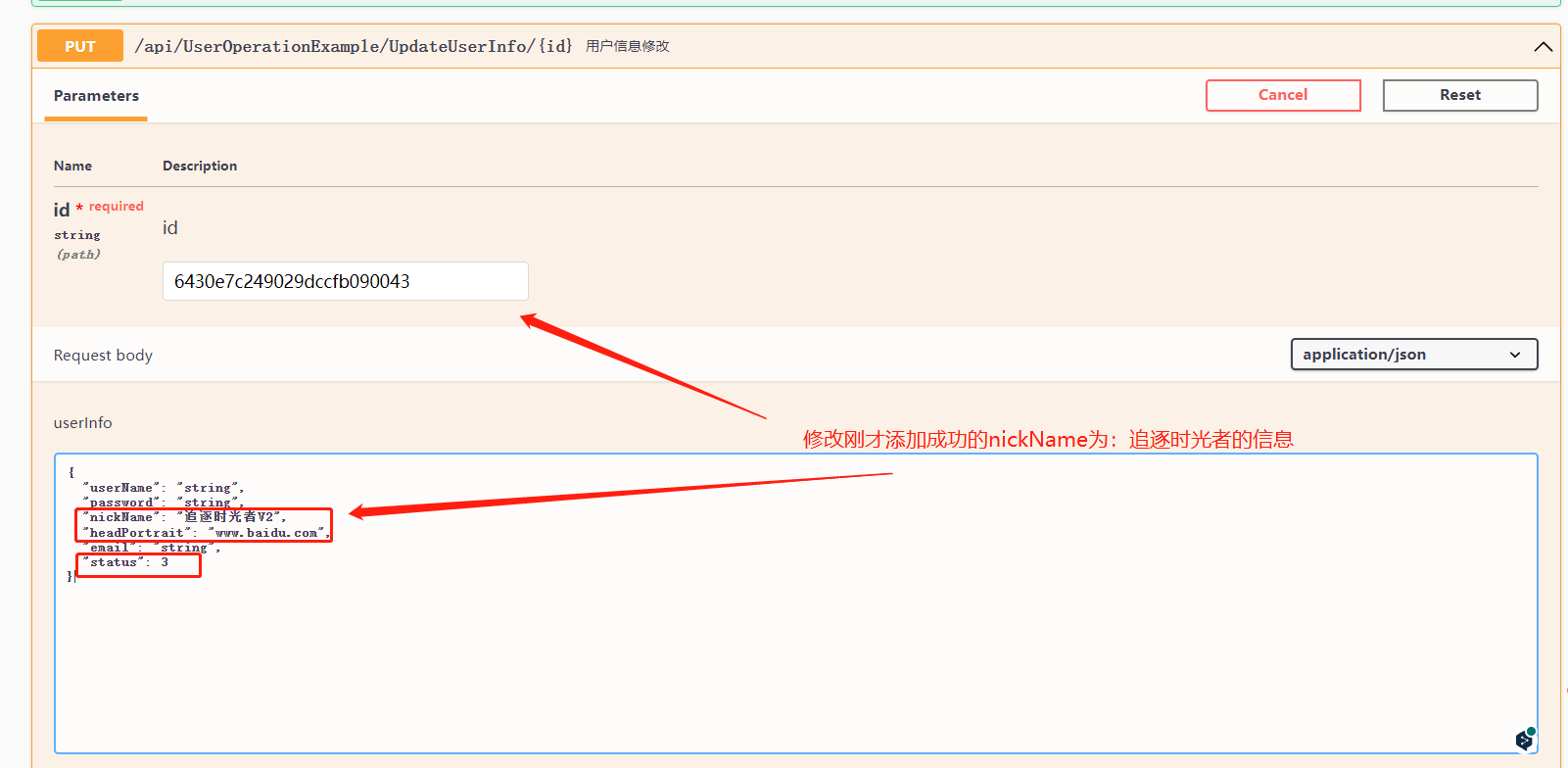Click the userInfo label
The width and height of the screenshot is (1568, 768).
pyautogui.click(x=83, y=422)
